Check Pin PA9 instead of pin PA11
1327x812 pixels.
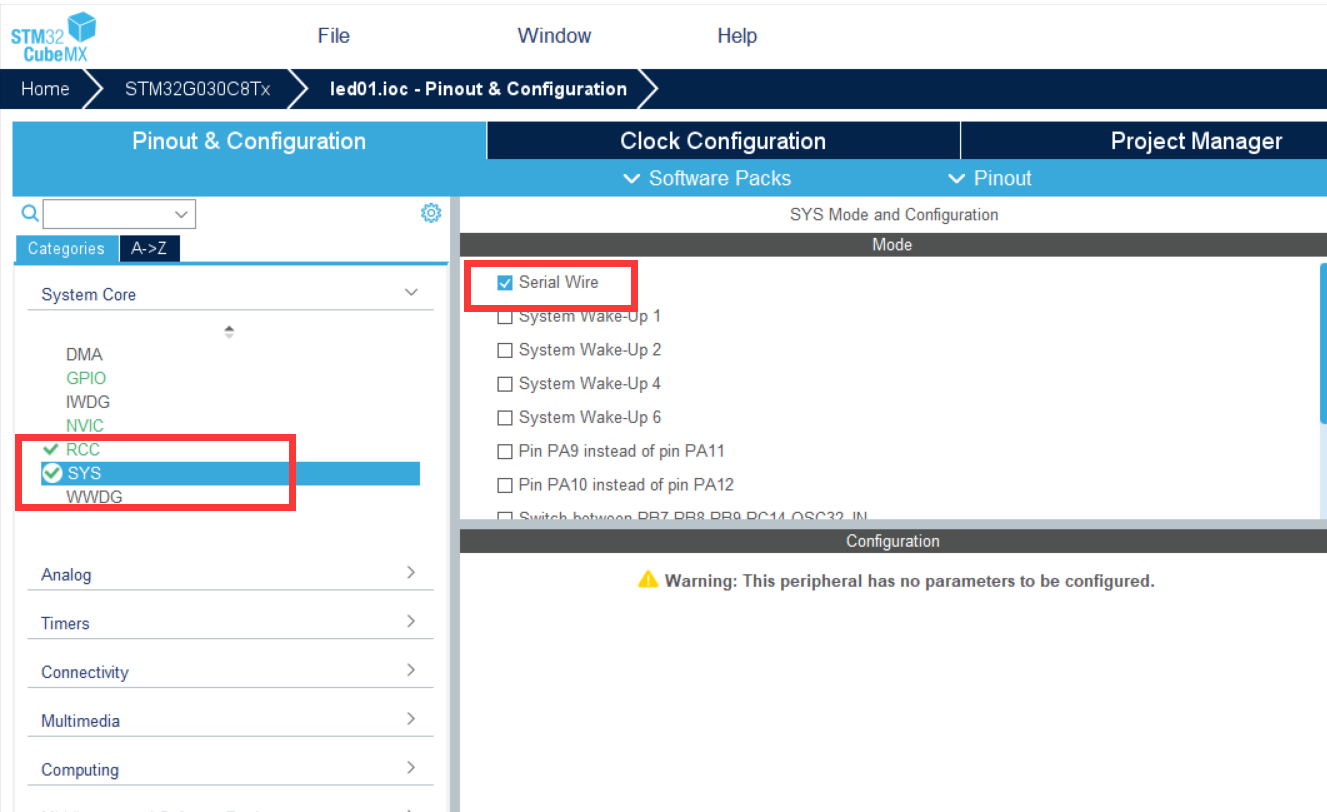tap(505, 452)
